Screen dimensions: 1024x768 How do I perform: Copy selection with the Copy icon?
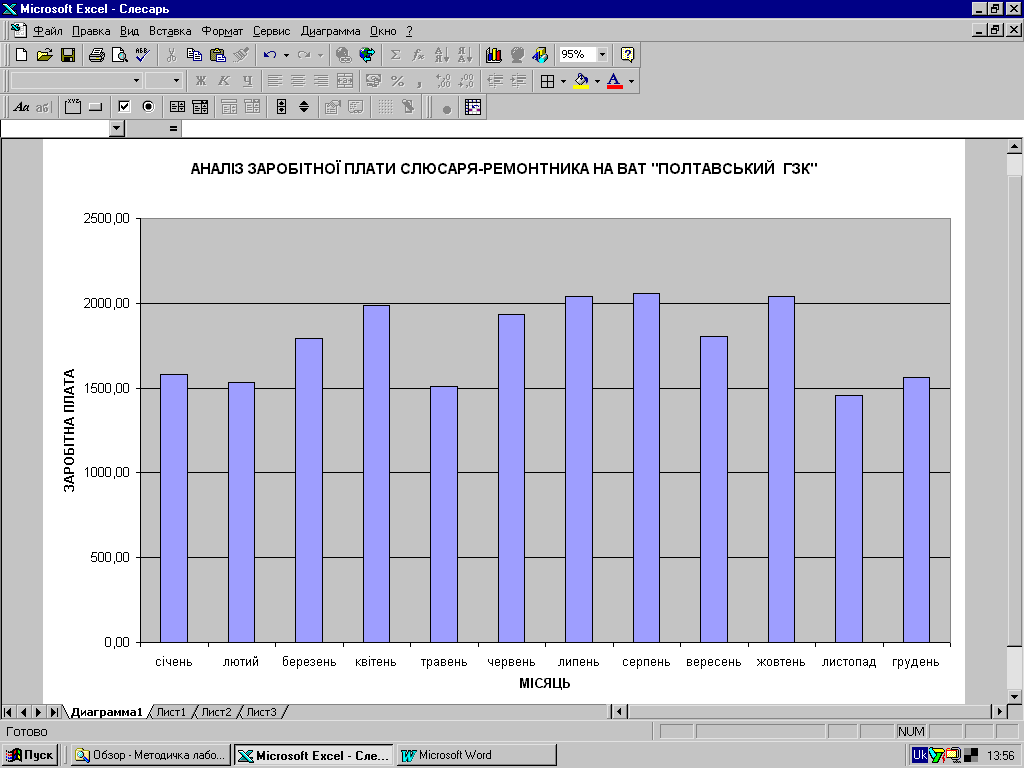[x=194, y=55]
